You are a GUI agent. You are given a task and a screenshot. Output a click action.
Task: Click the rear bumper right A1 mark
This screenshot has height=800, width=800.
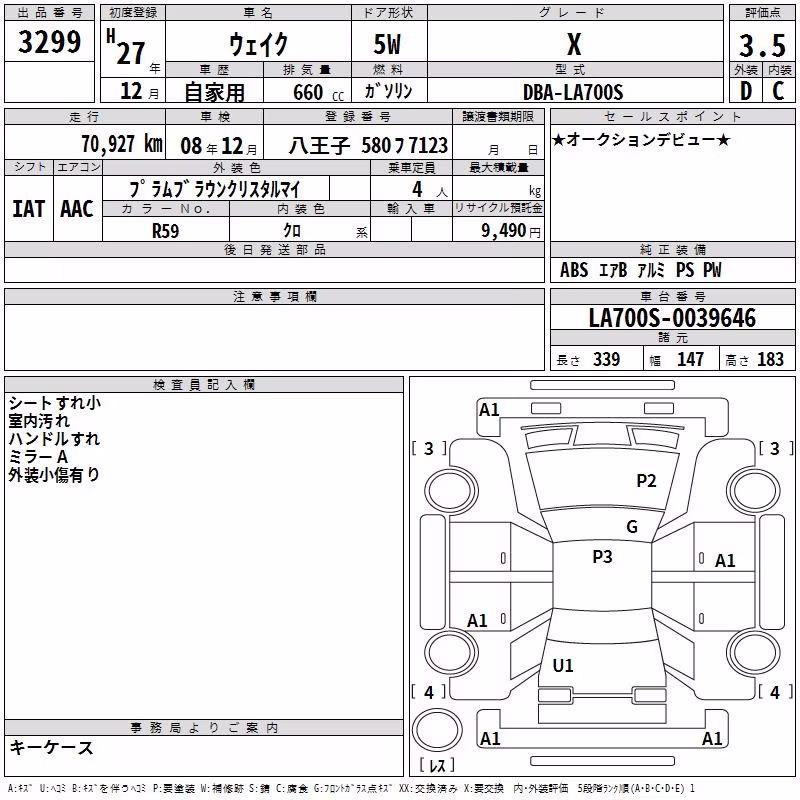tap(712, 739)
